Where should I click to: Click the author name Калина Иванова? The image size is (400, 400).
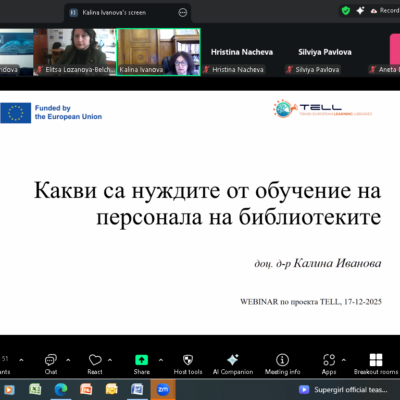coord(337,263)
